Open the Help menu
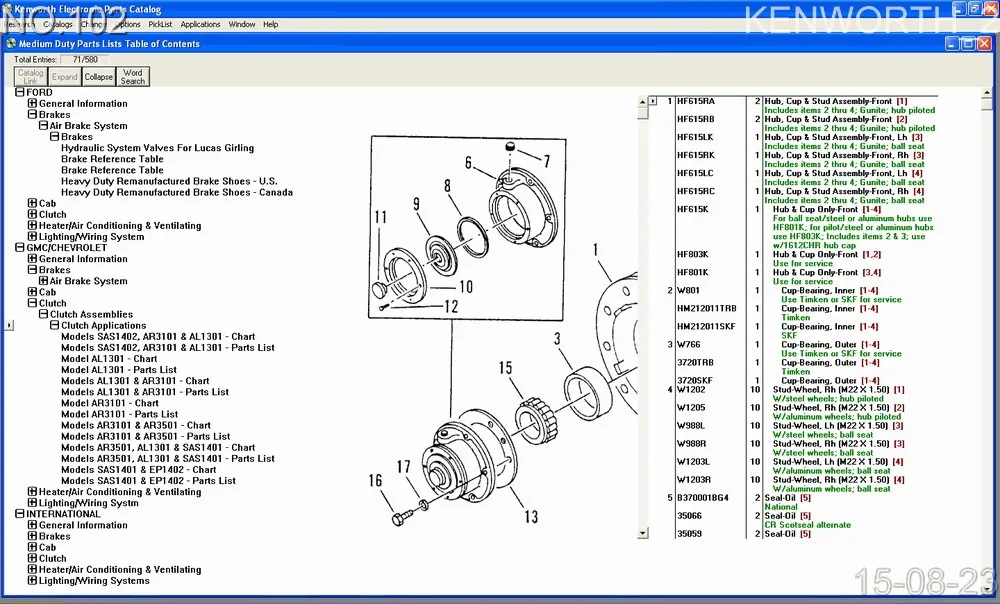This screenshot has height=604, width=1000. pos(270,24)
